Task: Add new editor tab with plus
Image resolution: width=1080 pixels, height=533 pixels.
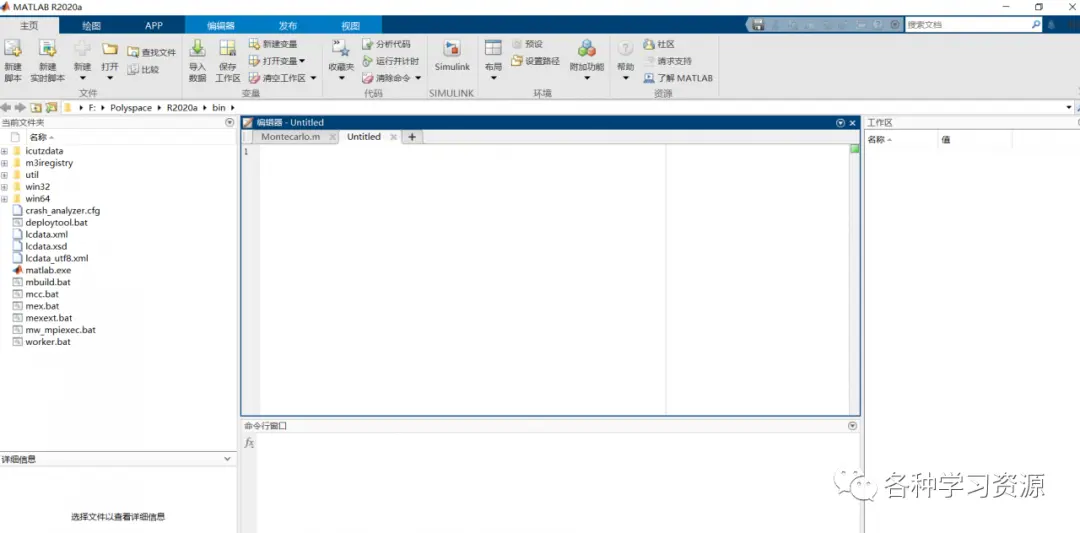Action: coord(412,137)
